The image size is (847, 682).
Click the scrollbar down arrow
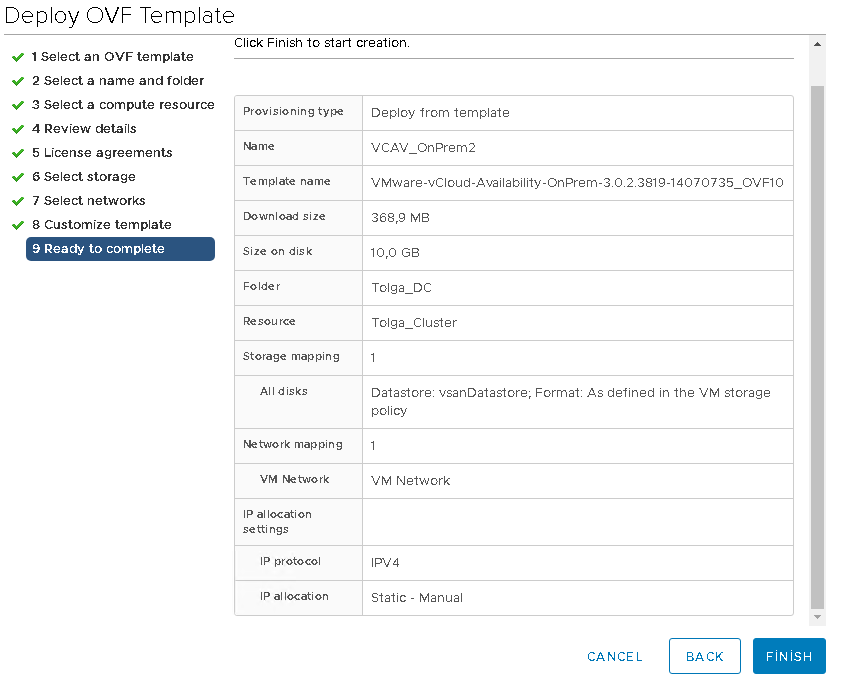[x=817, y=617]
